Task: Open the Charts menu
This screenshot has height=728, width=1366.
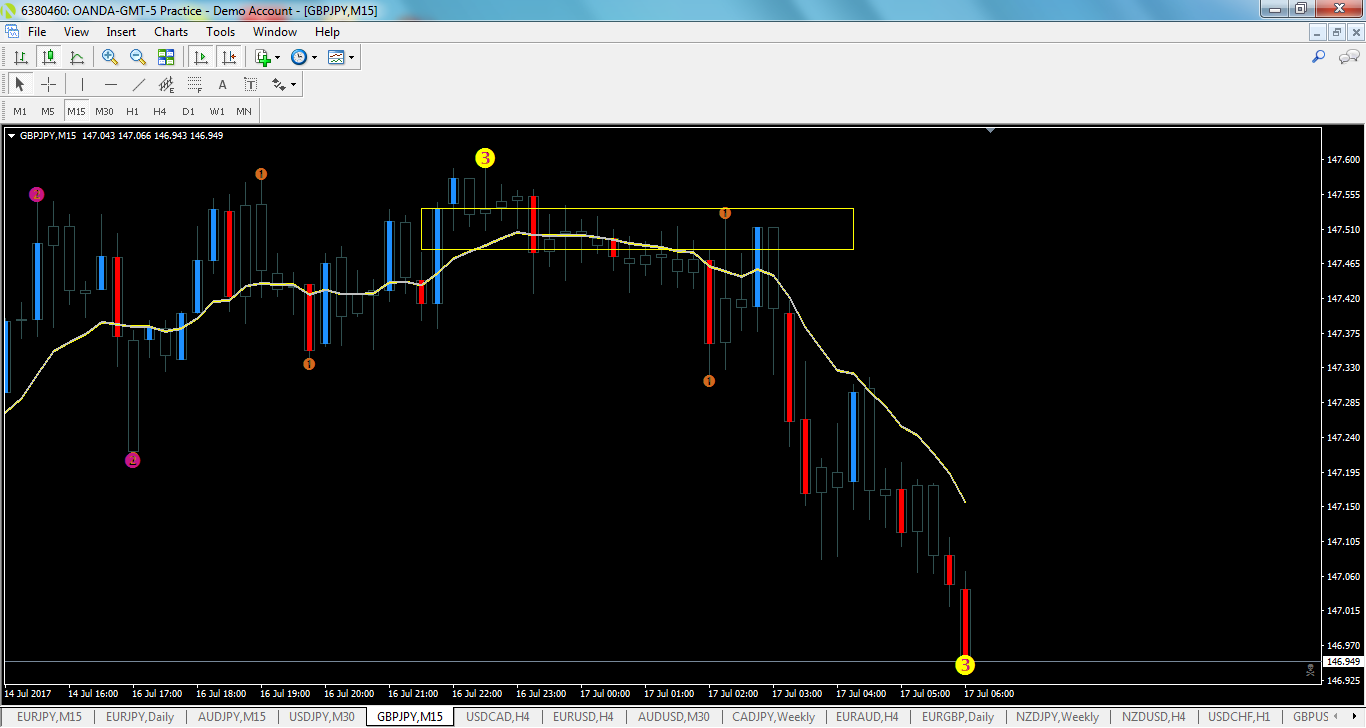Action: coord(170,31)
